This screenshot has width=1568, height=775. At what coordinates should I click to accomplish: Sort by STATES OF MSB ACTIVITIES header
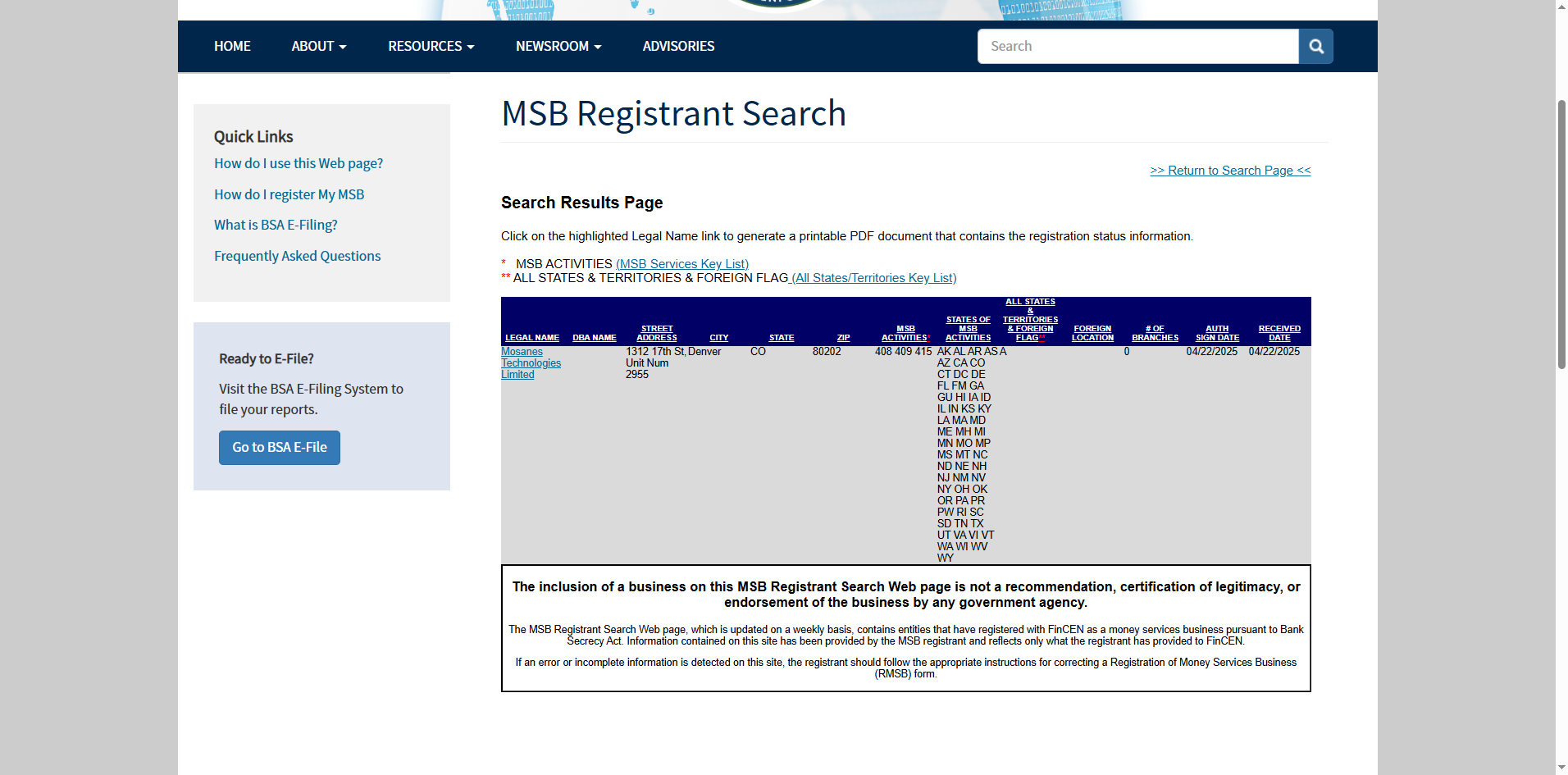(969, 329)
